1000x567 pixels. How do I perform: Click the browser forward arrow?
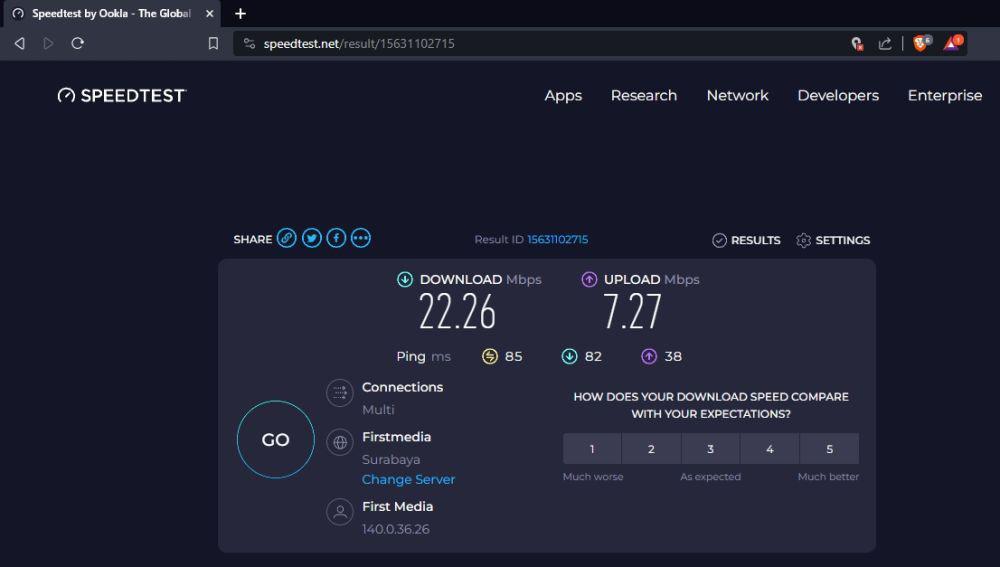(x=48, y=43)
